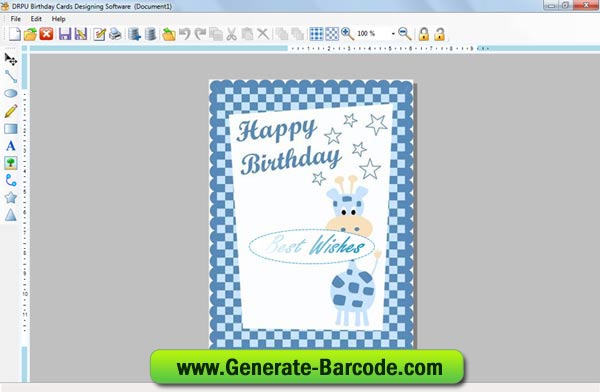Print the birthday card

pyautogui.click(x=115, y=34)
